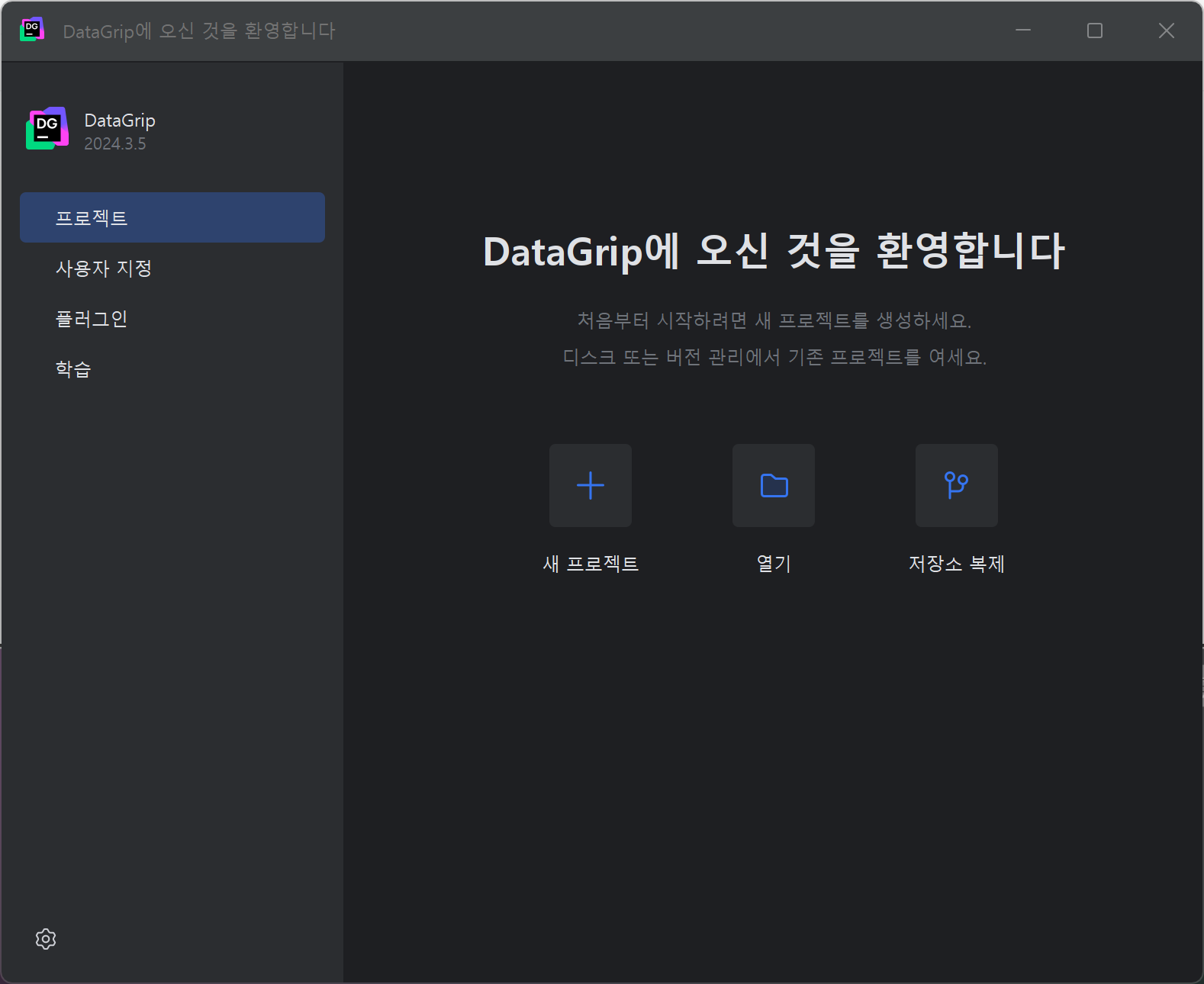
Task: Click the DataGrip title bar icon
Action: click(x=31, y=30)
